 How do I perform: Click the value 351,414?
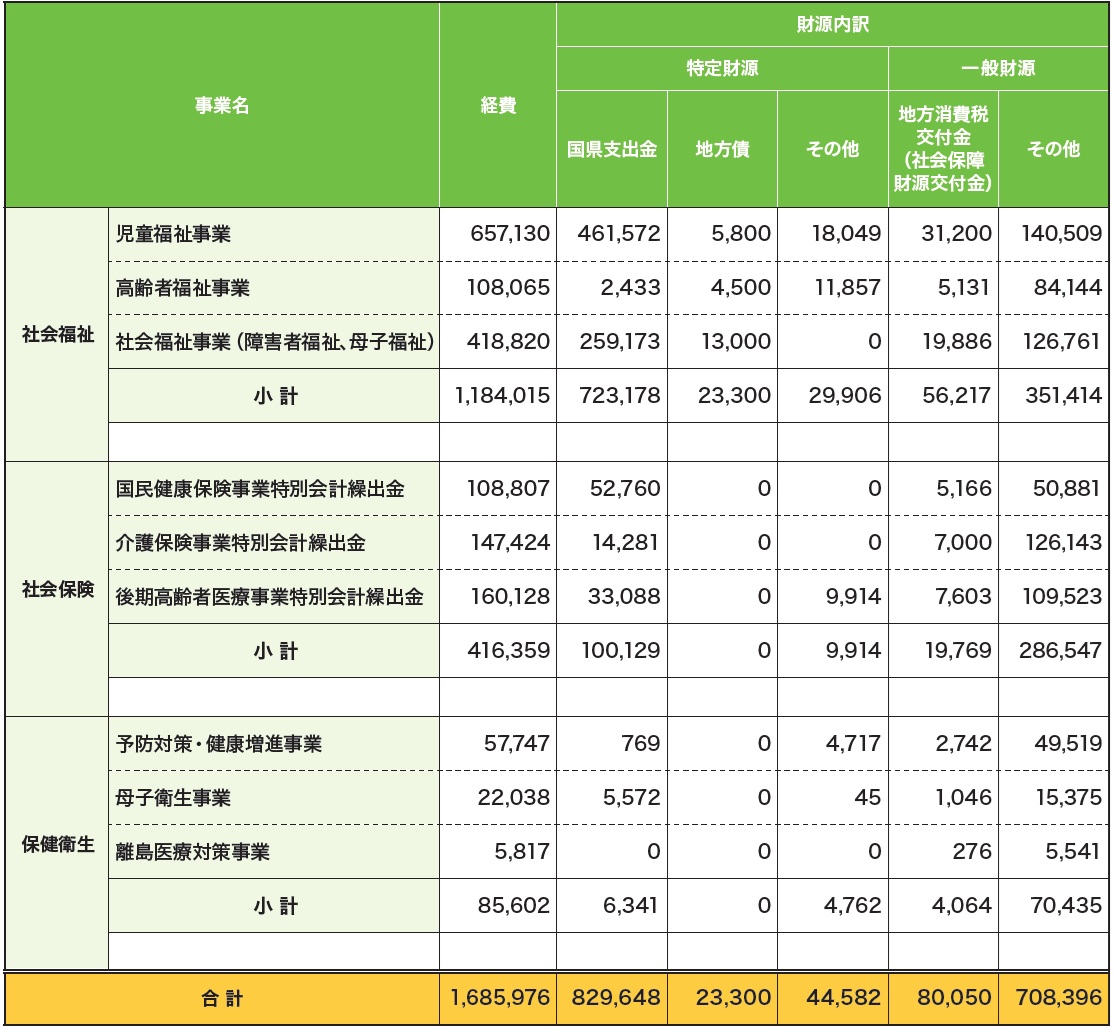point(1064,396)
